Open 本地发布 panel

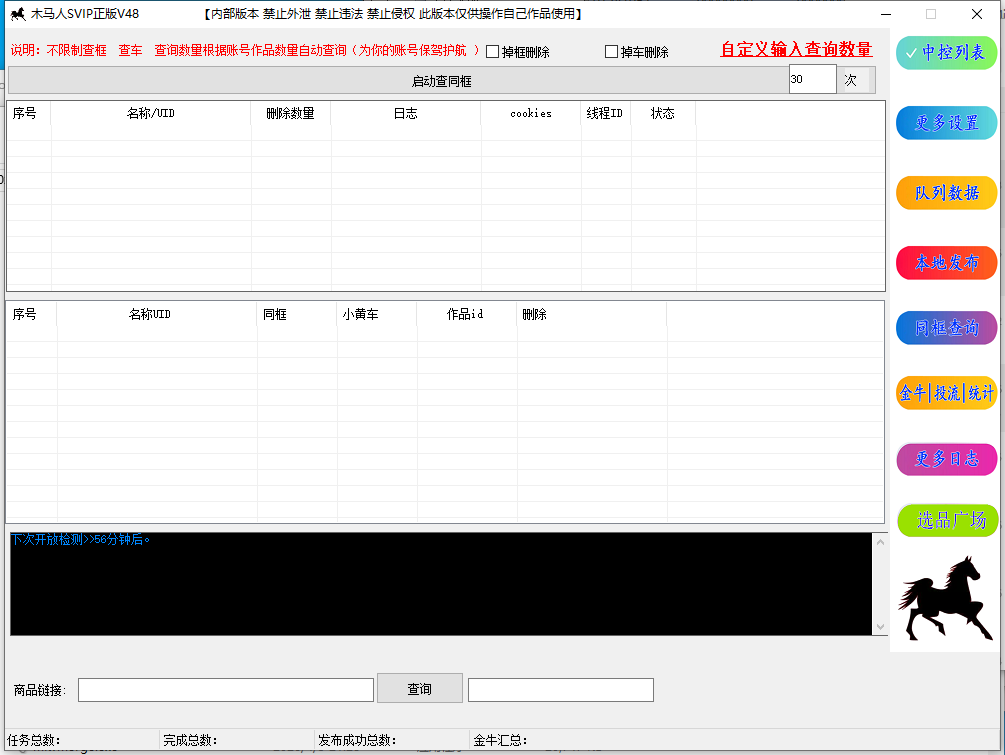click(x=947, y=263)
